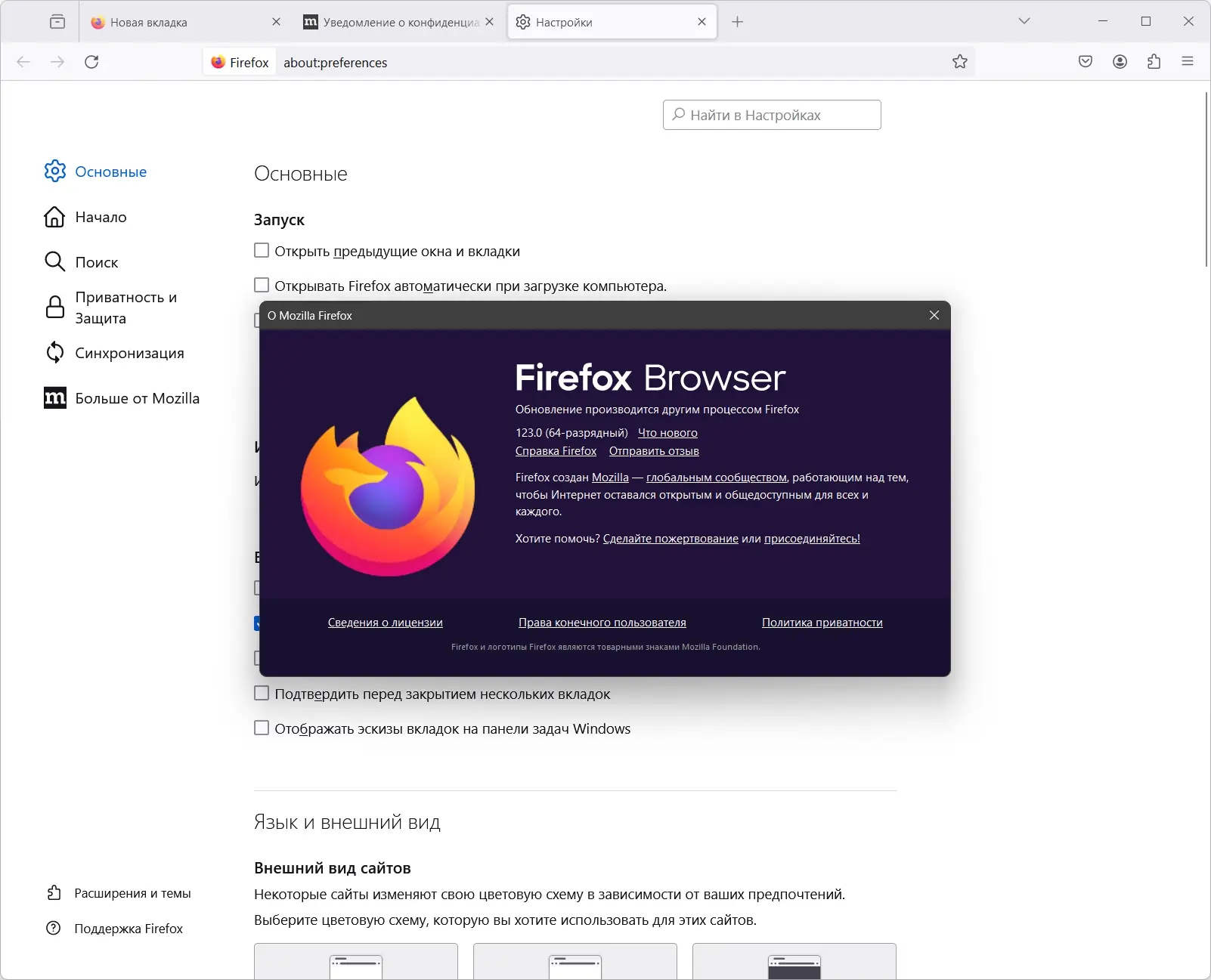Go forward to the next page
1211x980 pixels.
[x=57, y=62]
